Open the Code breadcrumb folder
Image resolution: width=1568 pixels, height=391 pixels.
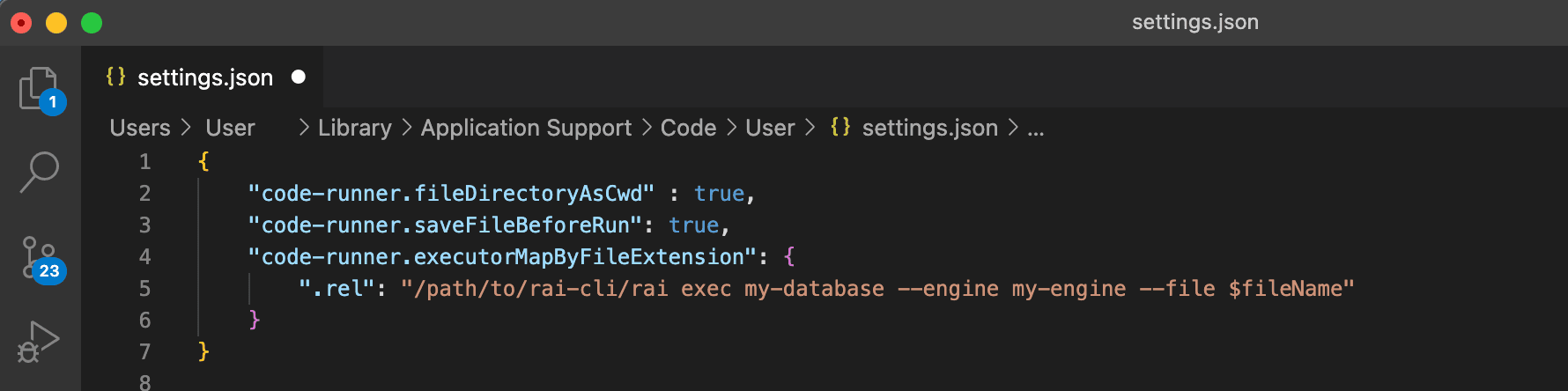(x=688, y=128)
